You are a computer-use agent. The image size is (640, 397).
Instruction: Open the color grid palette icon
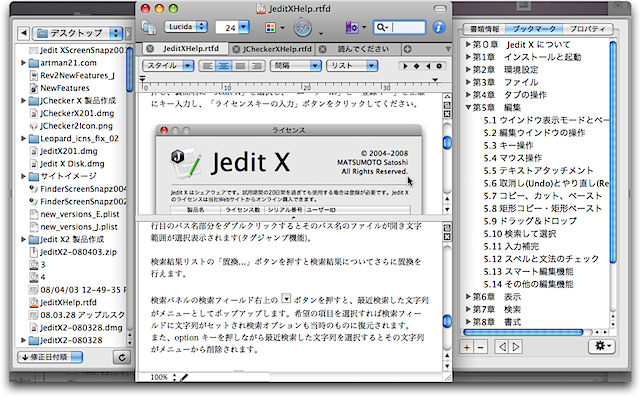pyautogui.click(x=270, y=28)
